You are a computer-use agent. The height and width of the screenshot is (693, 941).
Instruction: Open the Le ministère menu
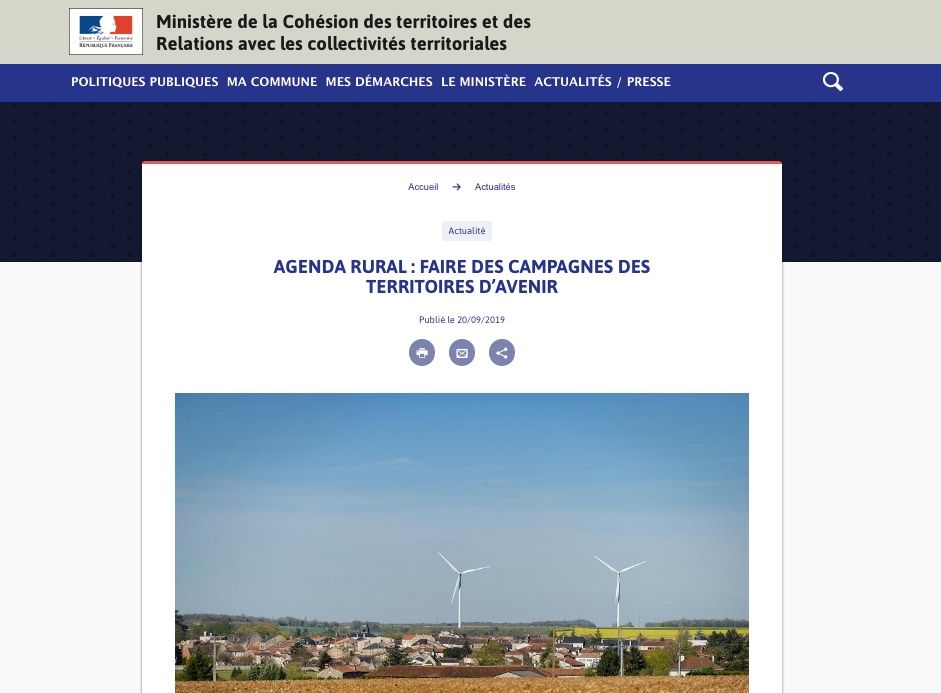[x=483, y=82]
